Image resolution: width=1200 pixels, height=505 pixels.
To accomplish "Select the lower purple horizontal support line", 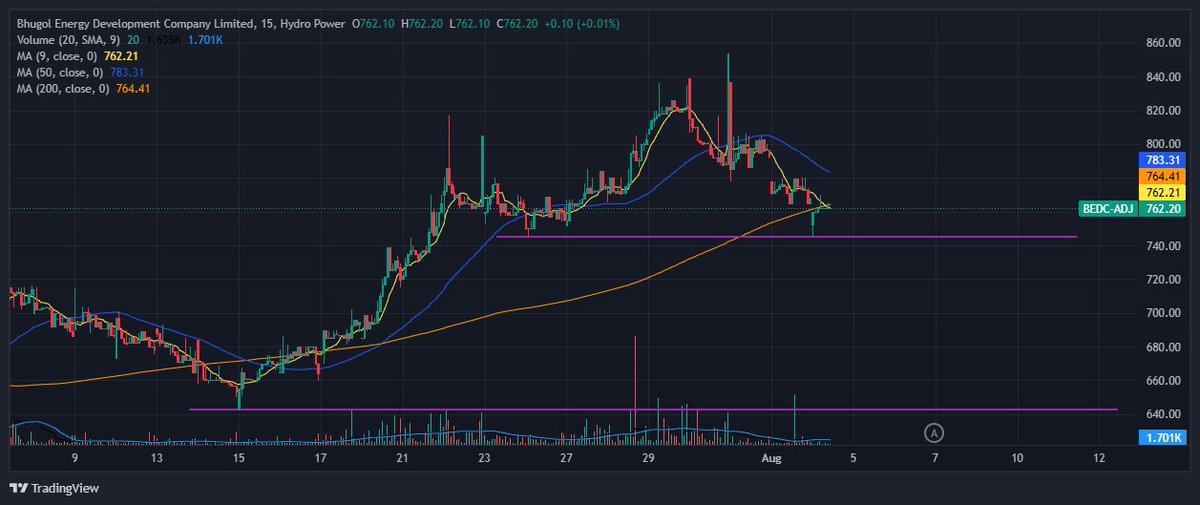I will click(653, 409).
